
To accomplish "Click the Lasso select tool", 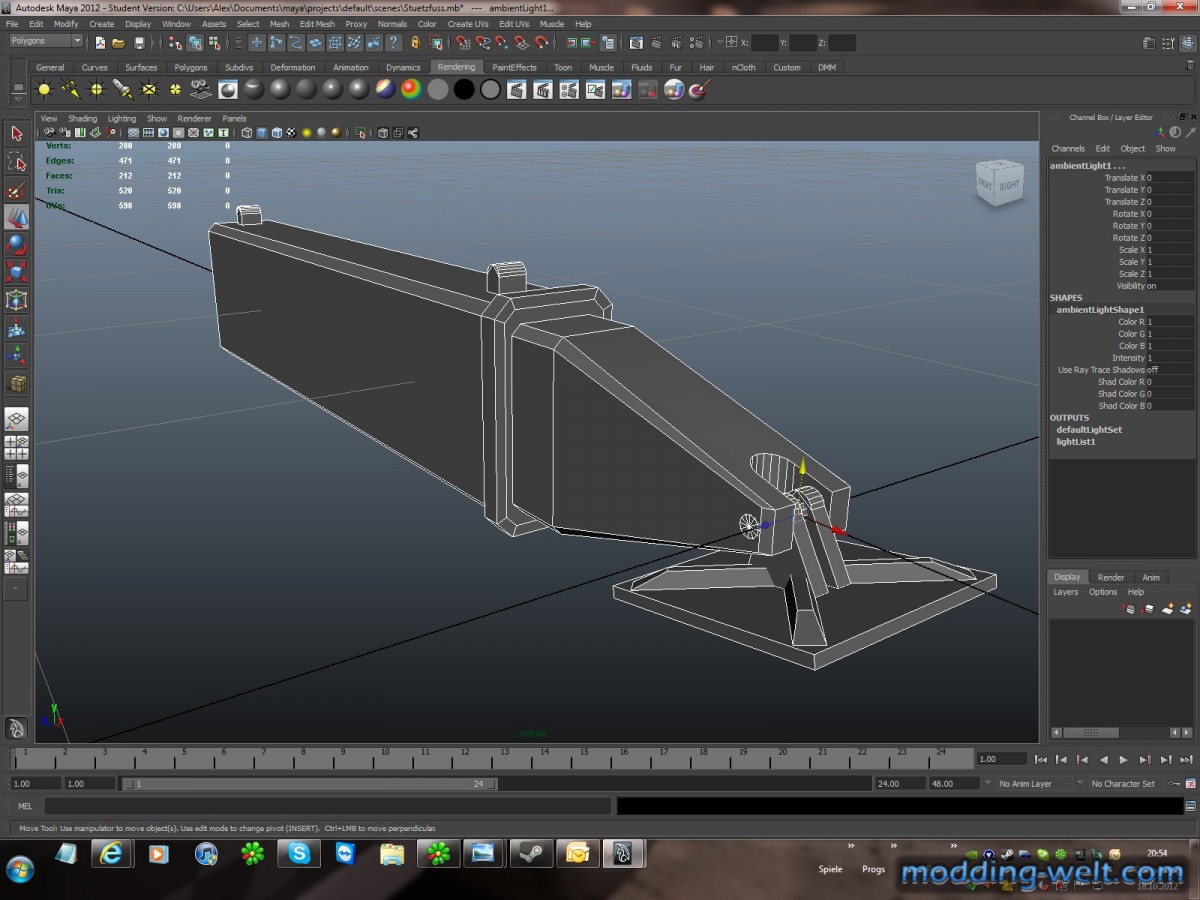I will coord(16,162).
